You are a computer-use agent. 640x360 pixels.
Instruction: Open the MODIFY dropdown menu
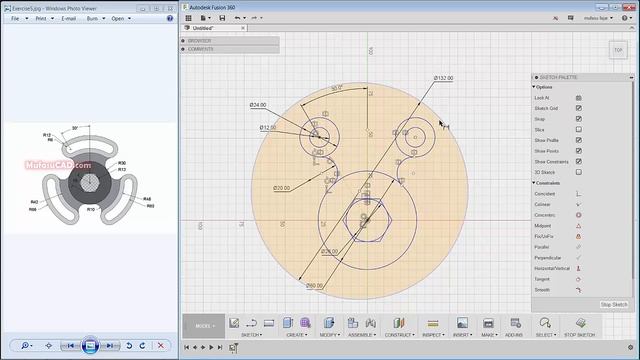[x=329, y=335]
